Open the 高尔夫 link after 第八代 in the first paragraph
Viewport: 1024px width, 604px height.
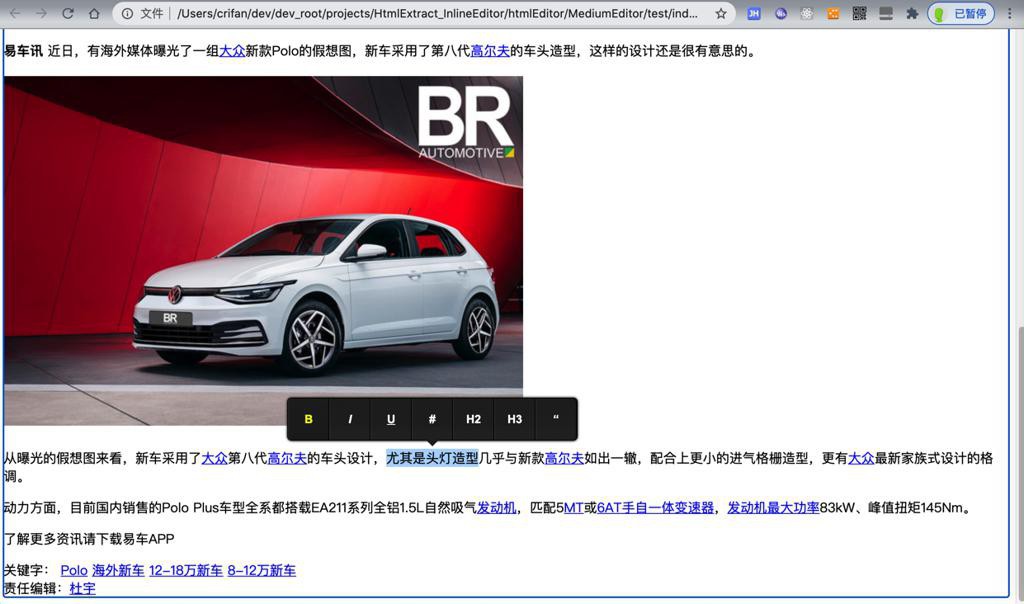[490, 51]
